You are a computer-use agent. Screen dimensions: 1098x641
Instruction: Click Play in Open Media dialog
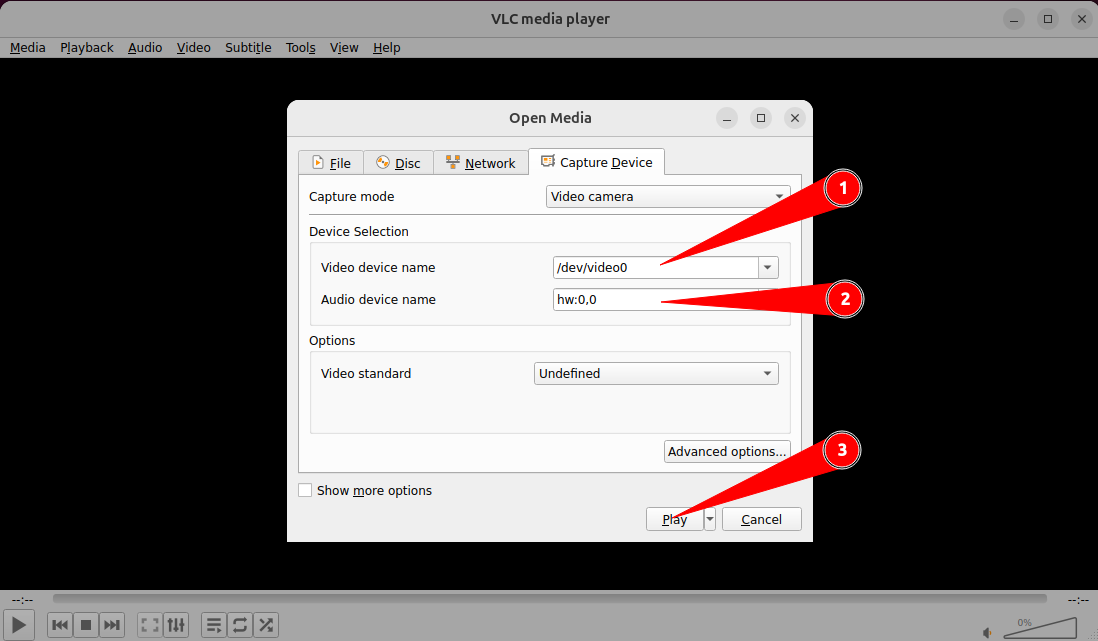click(674, 519)
